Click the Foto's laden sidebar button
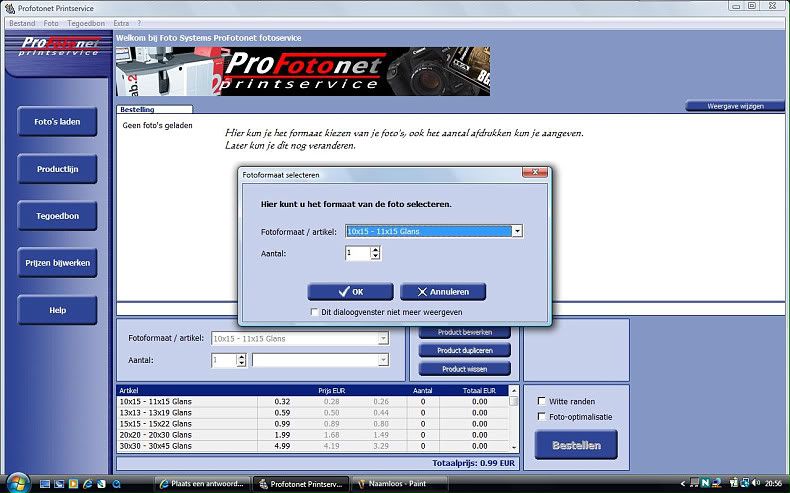The height and width of the screenshot is (493, 790). pos(57,122)
